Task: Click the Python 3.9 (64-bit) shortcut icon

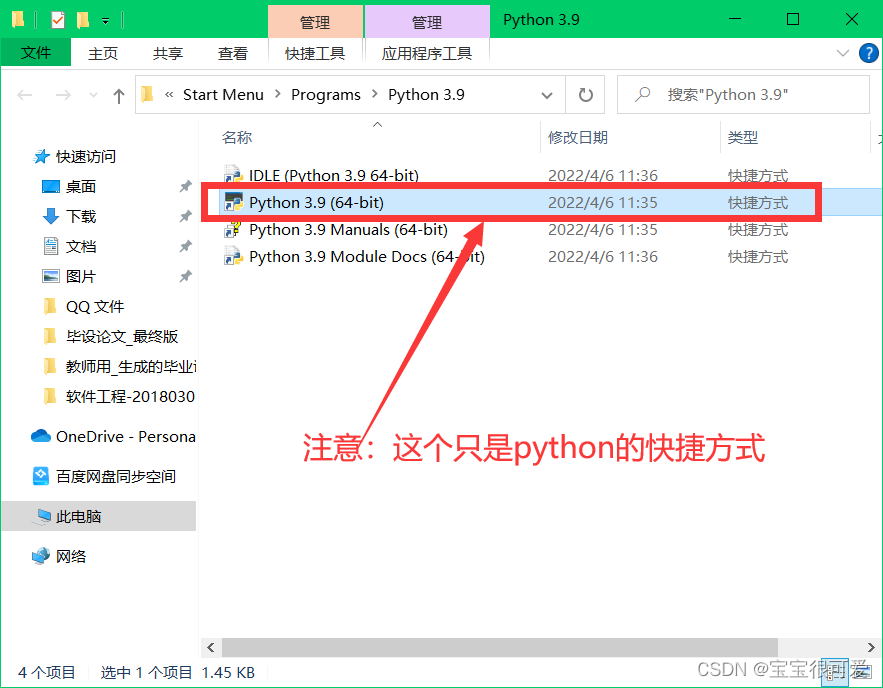Action: click(x=233, y=202)
